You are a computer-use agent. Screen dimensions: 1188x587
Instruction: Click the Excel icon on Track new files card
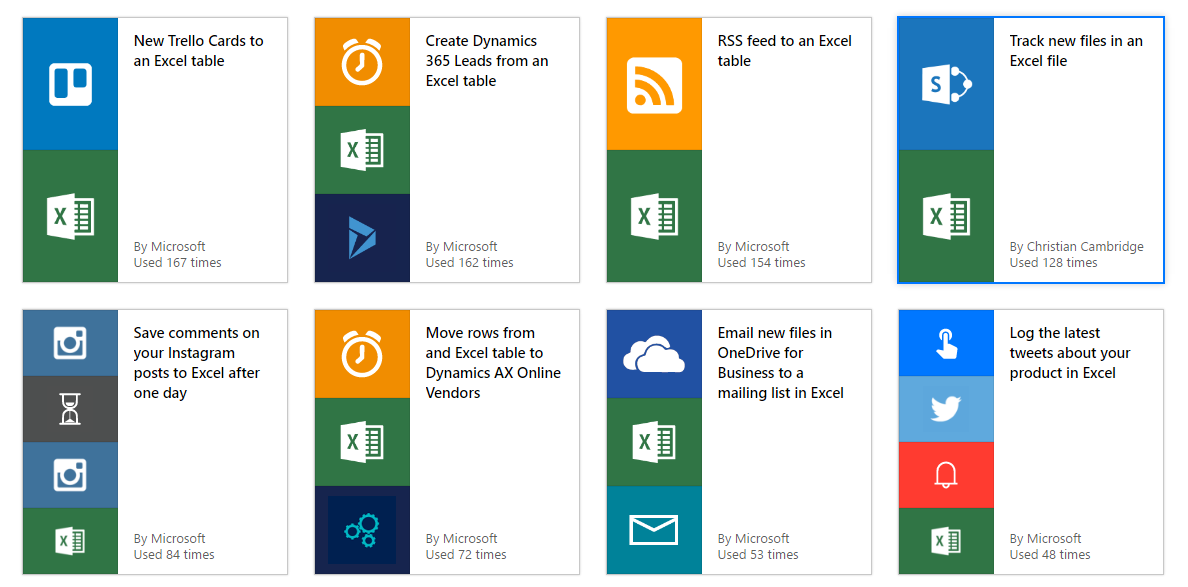(946, 216)
